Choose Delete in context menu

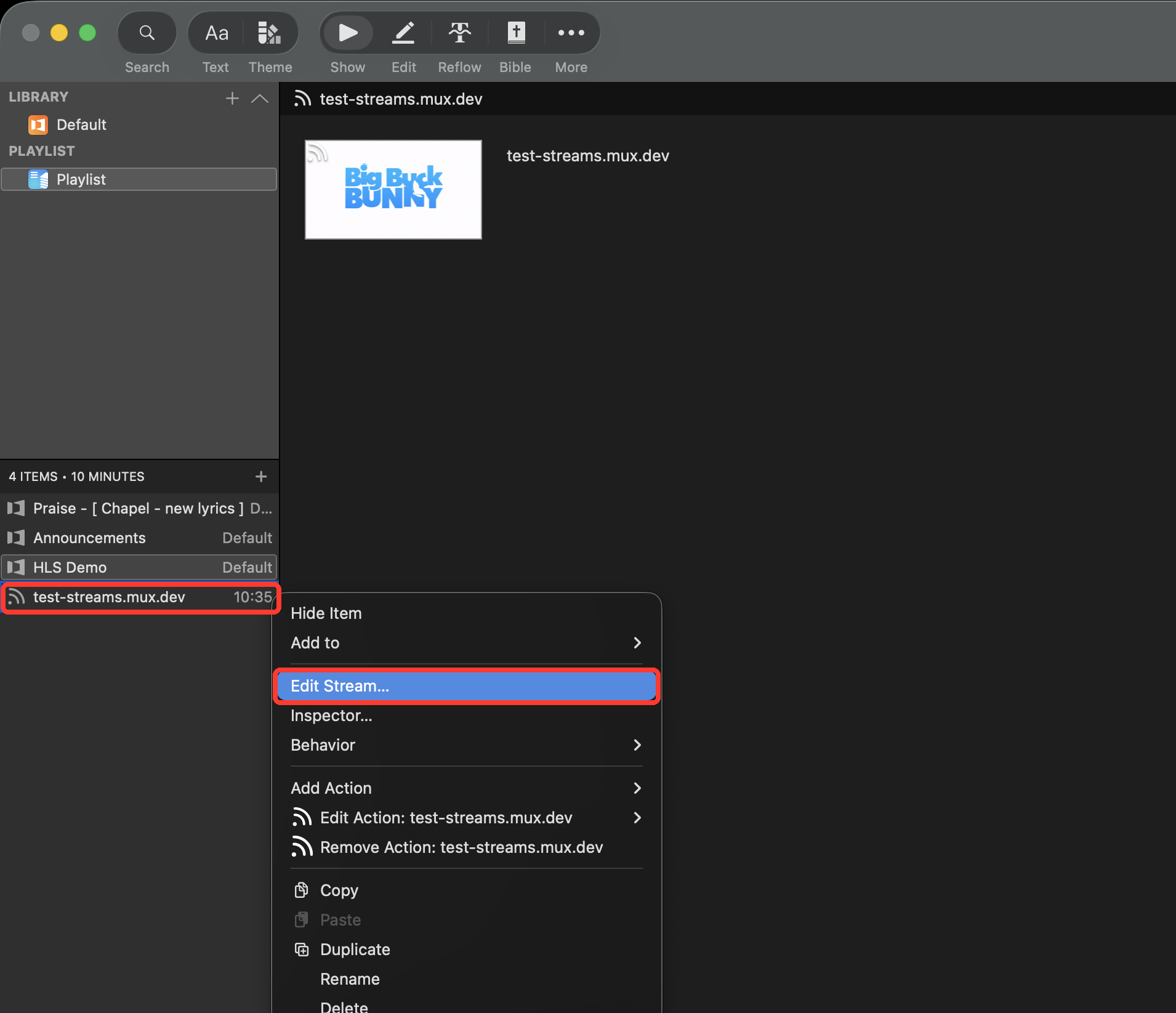click(466, 1006)
